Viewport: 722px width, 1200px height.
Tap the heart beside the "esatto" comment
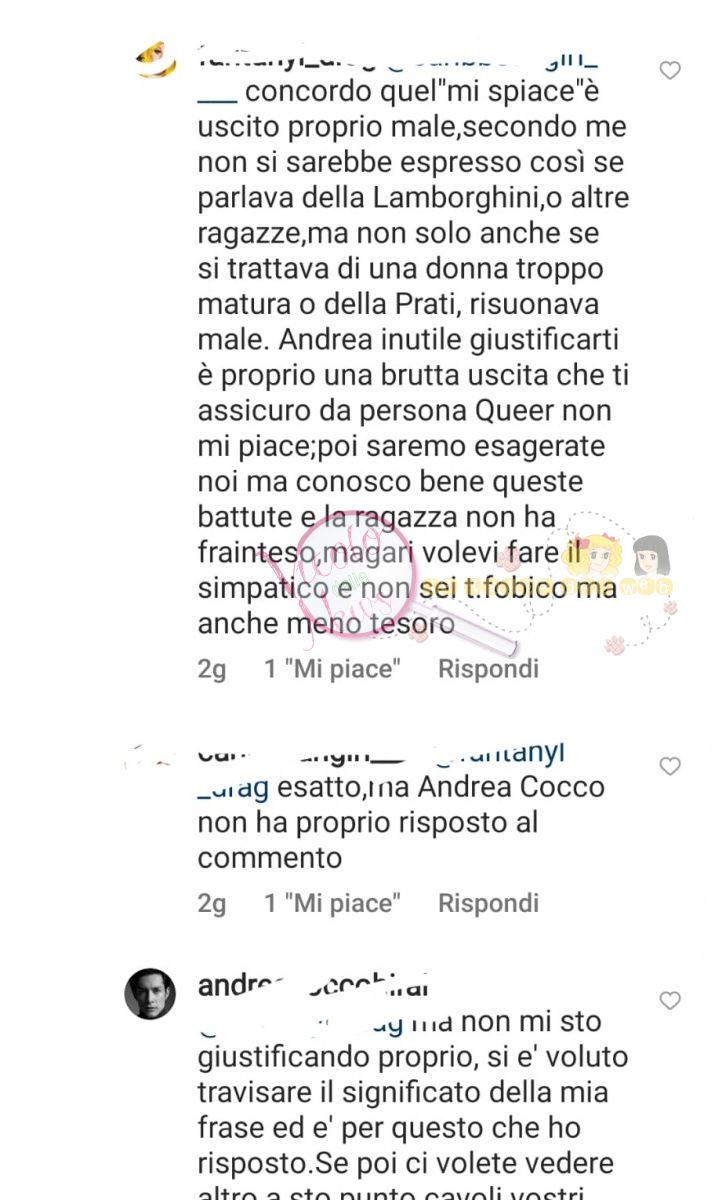(670, 767)
